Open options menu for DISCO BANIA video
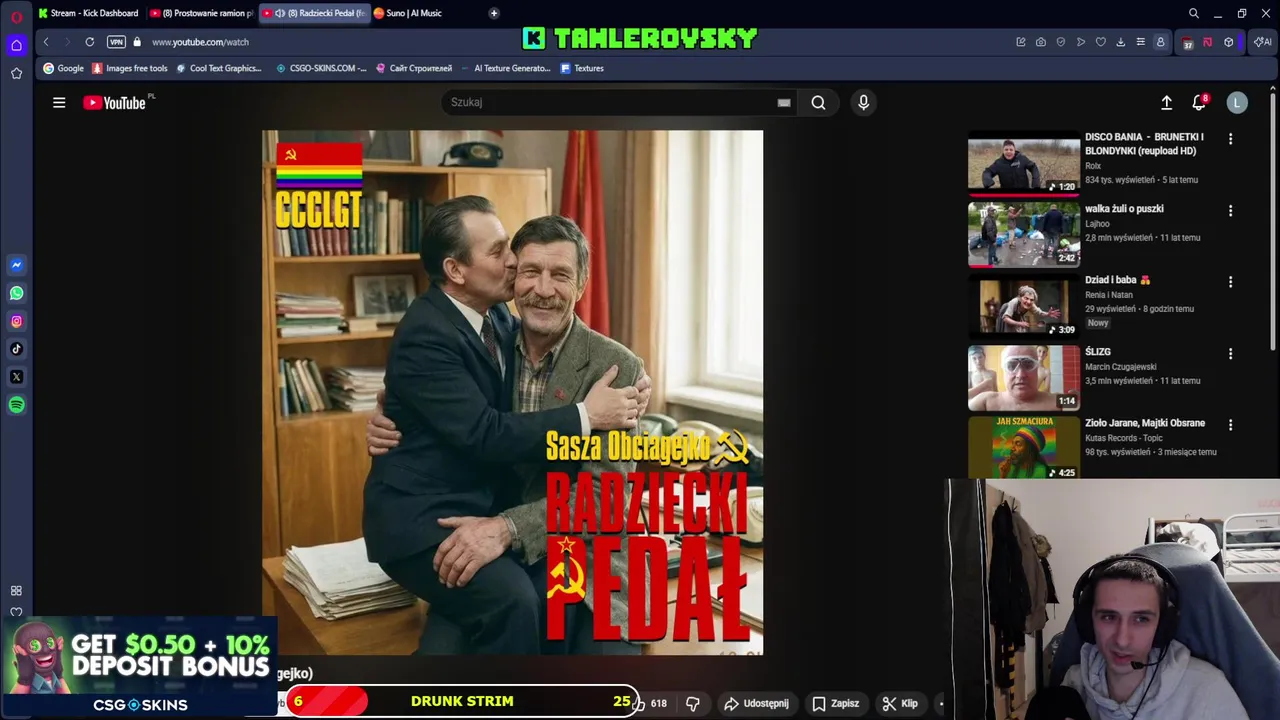 coord(1230,139)
